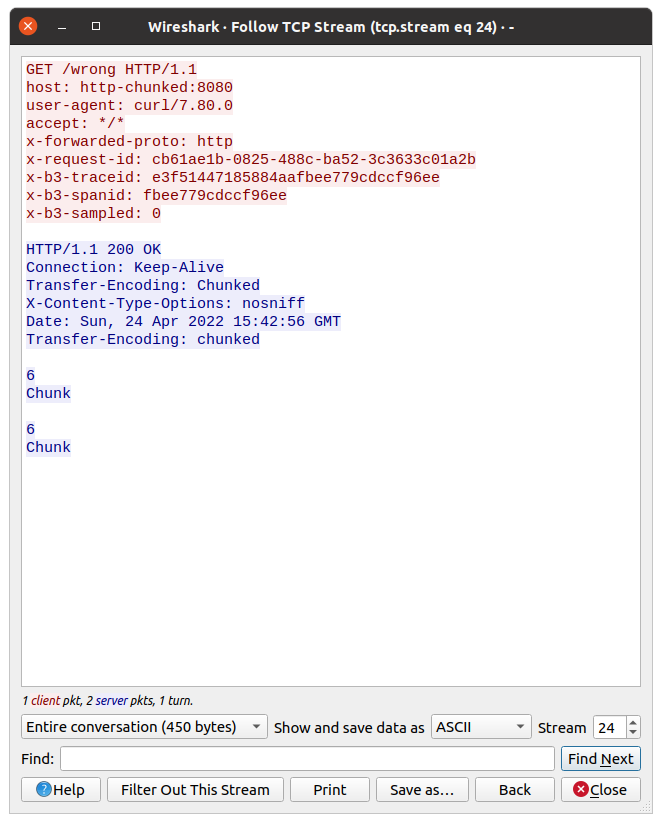
Task: Click inside the Find text field
Action: (300, 758)
